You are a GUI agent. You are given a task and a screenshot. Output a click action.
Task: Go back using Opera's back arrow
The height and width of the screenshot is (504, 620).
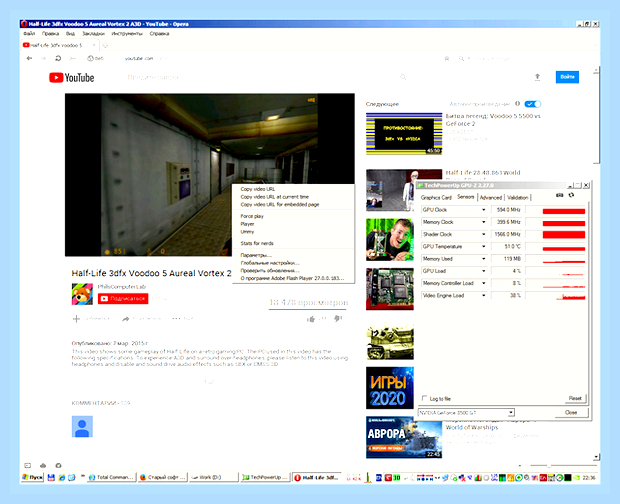29,58
